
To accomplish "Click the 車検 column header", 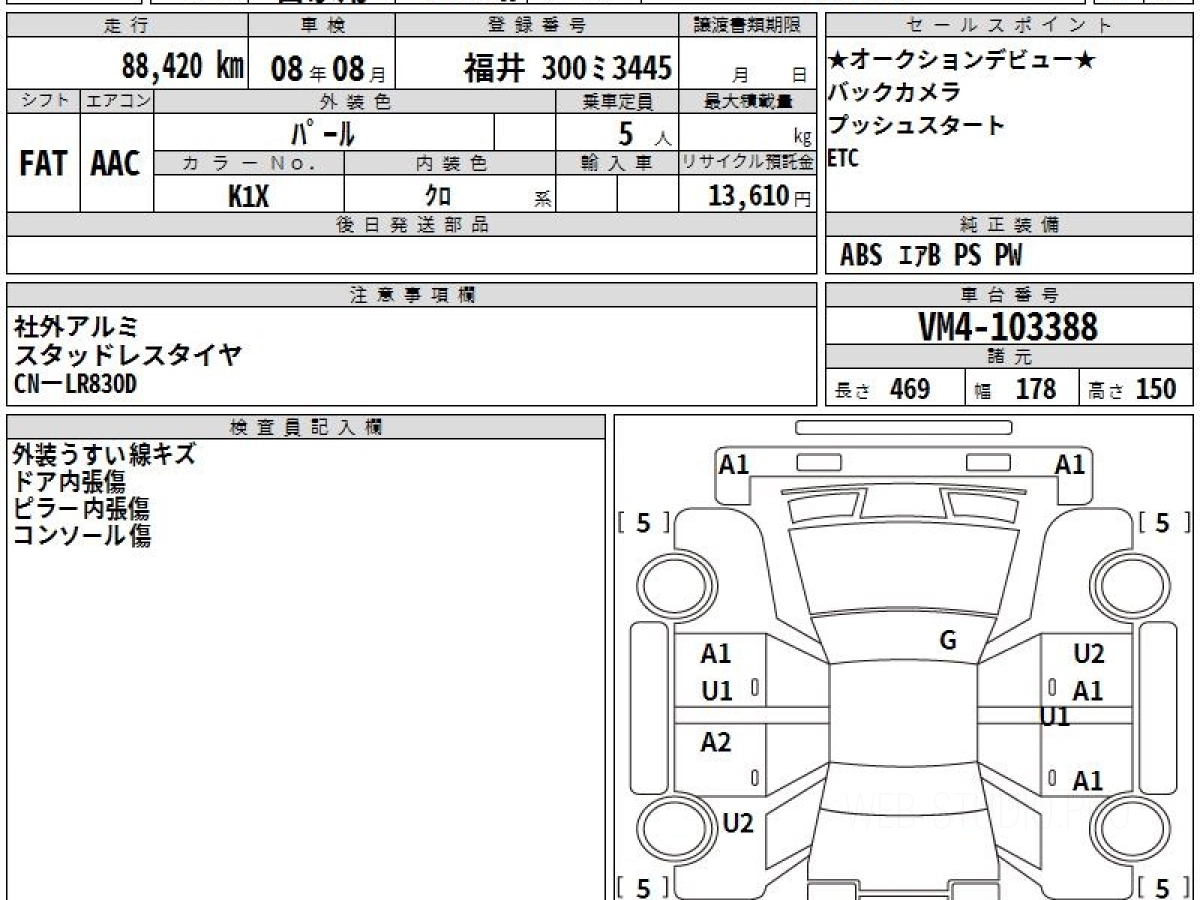I will (x=321, y=26).
